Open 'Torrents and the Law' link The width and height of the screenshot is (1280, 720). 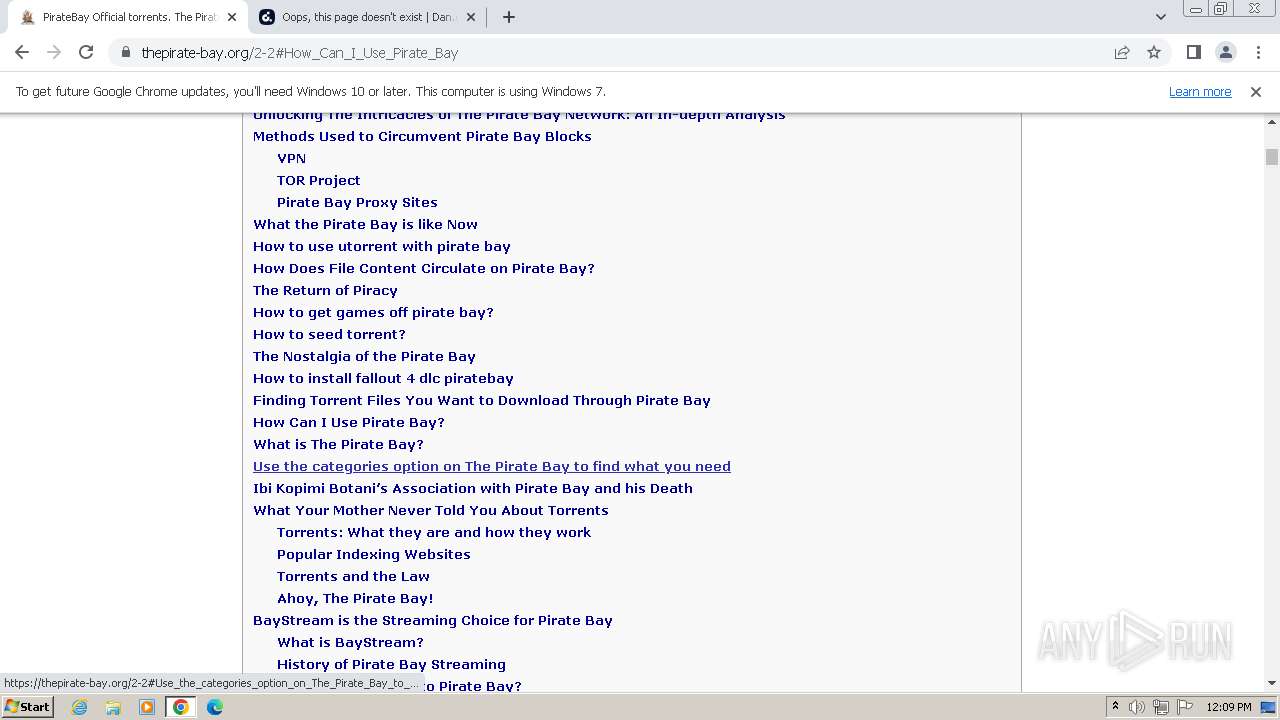pos(353,576)
